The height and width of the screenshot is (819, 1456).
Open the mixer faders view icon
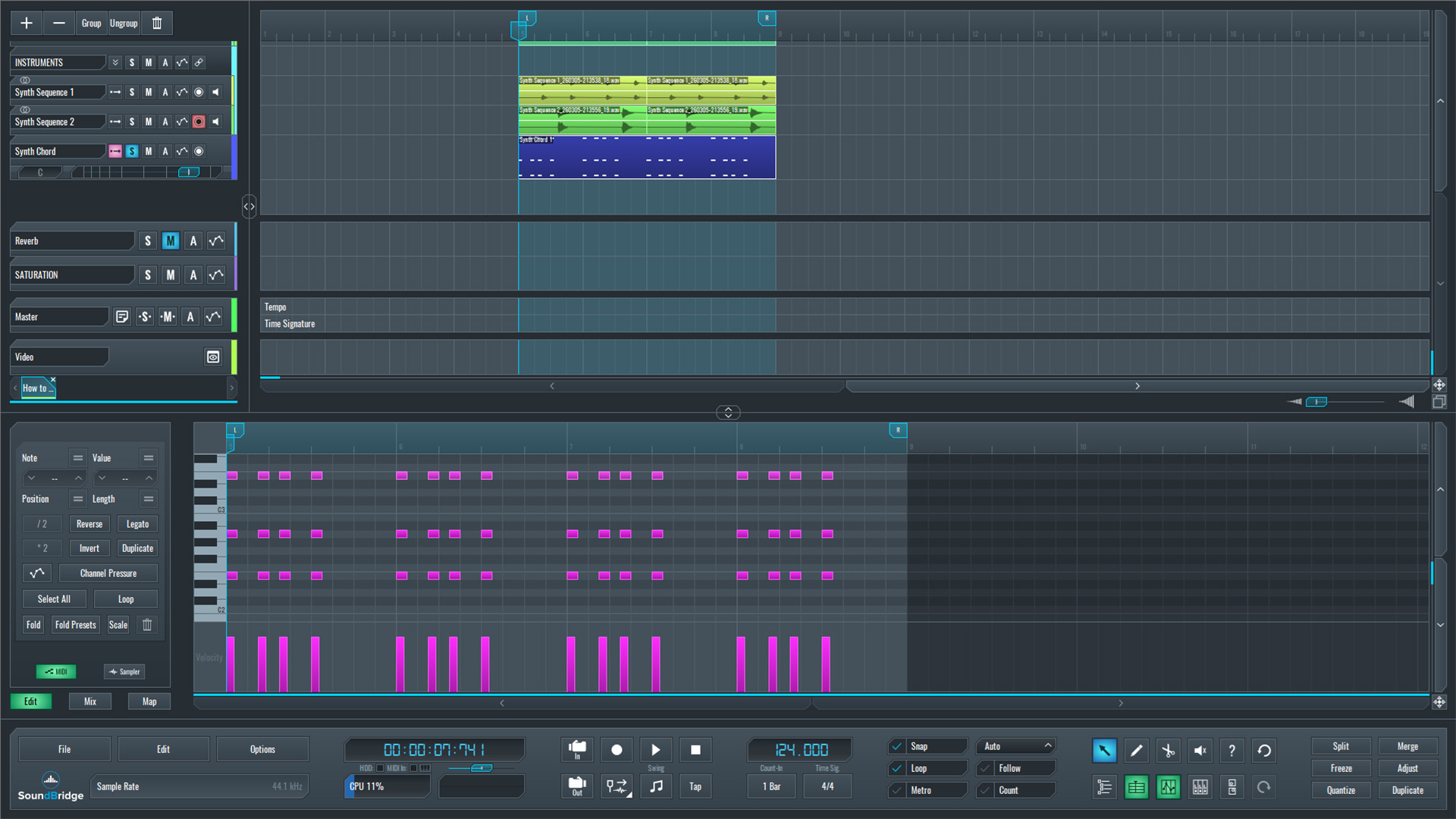click(x=1200, y=787)
